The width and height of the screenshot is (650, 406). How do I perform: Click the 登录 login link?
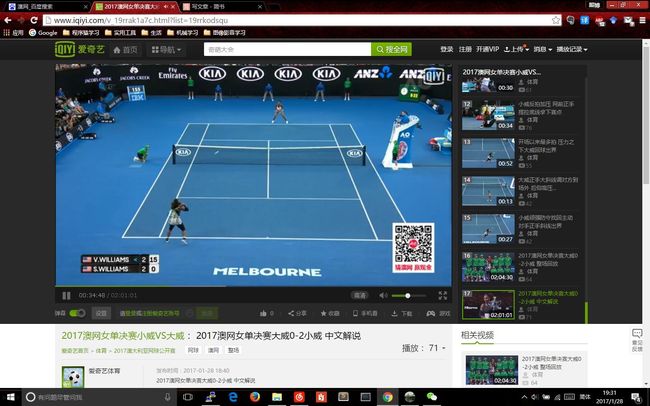446,49
